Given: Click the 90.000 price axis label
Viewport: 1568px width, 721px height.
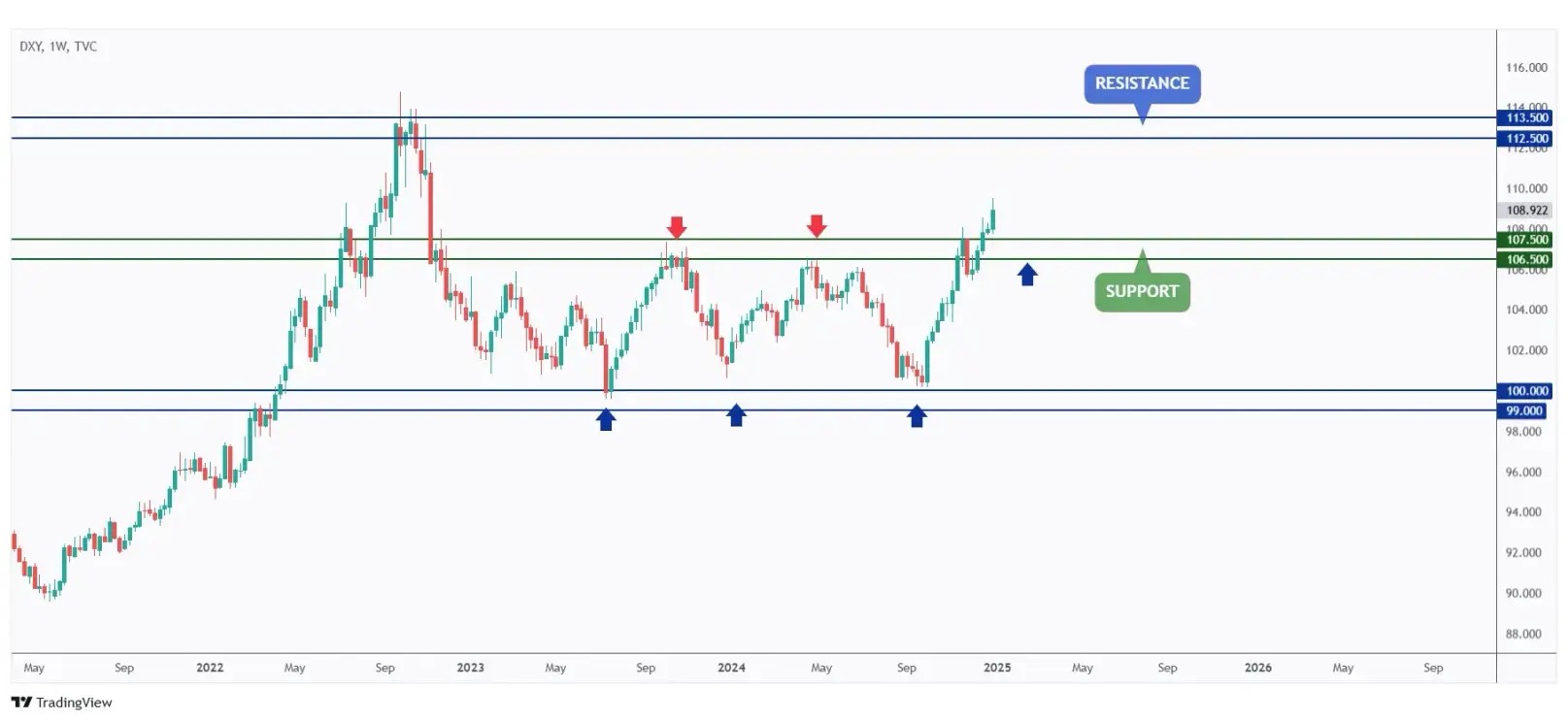Looking at the screenshot, I should tap(1523, 594).
